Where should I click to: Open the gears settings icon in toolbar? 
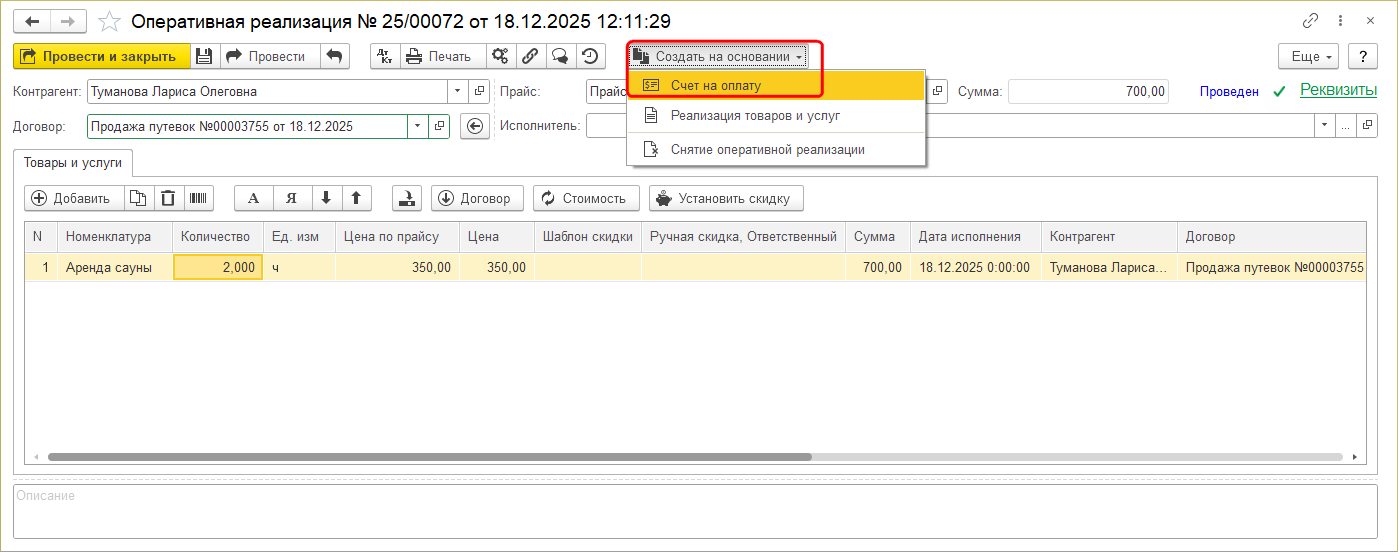501,56
